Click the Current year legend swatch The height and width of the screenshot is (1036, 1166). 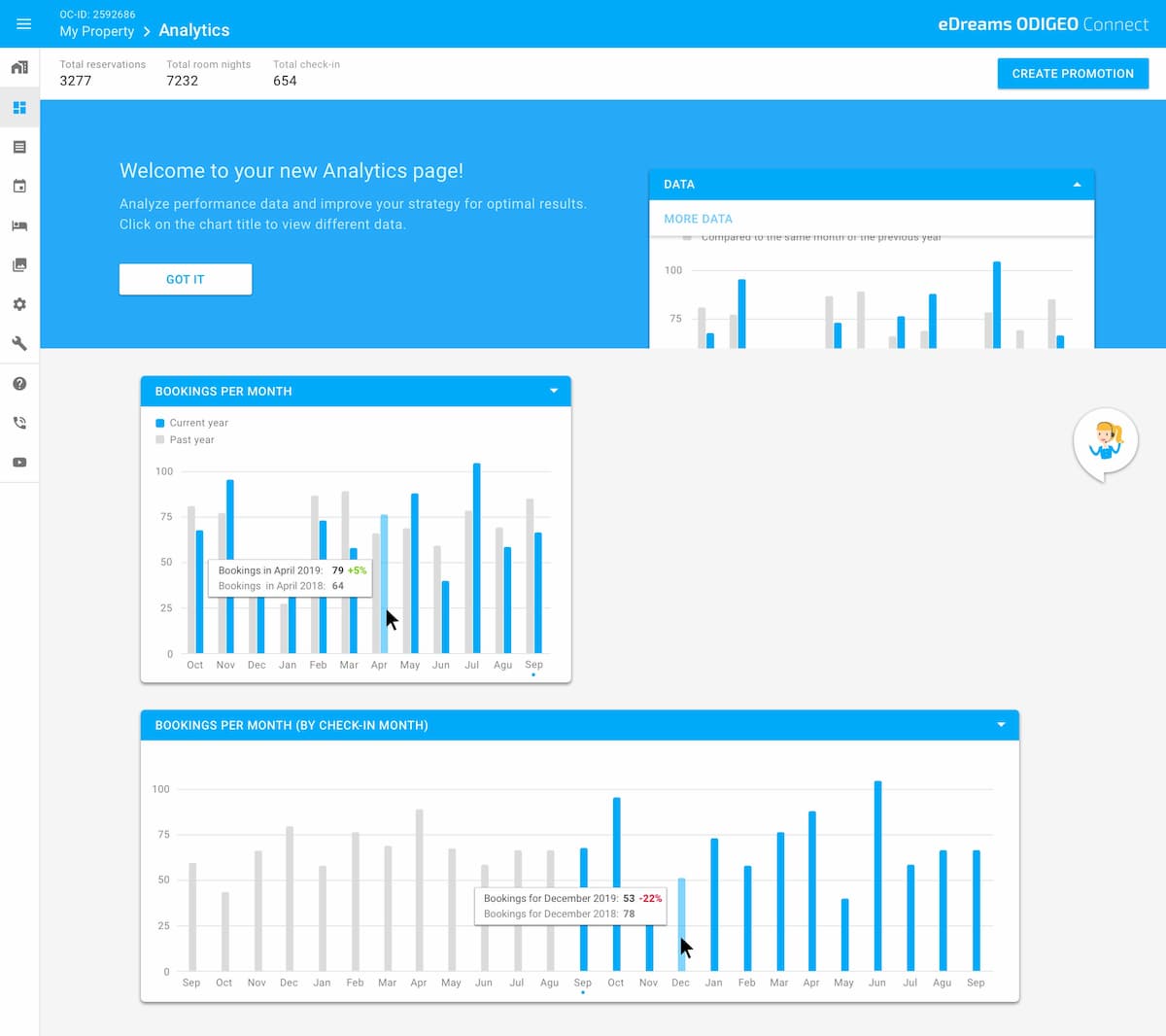160,423
